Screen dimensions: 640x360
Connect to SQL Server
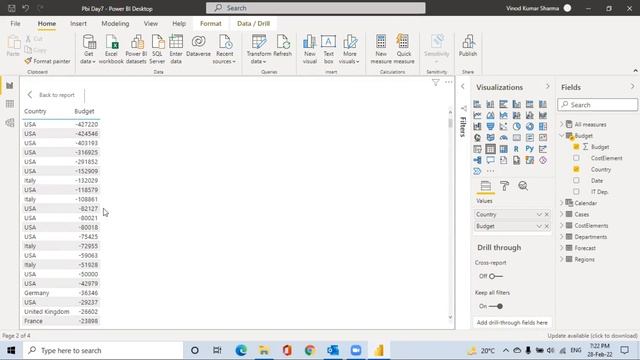pos(157,49)
